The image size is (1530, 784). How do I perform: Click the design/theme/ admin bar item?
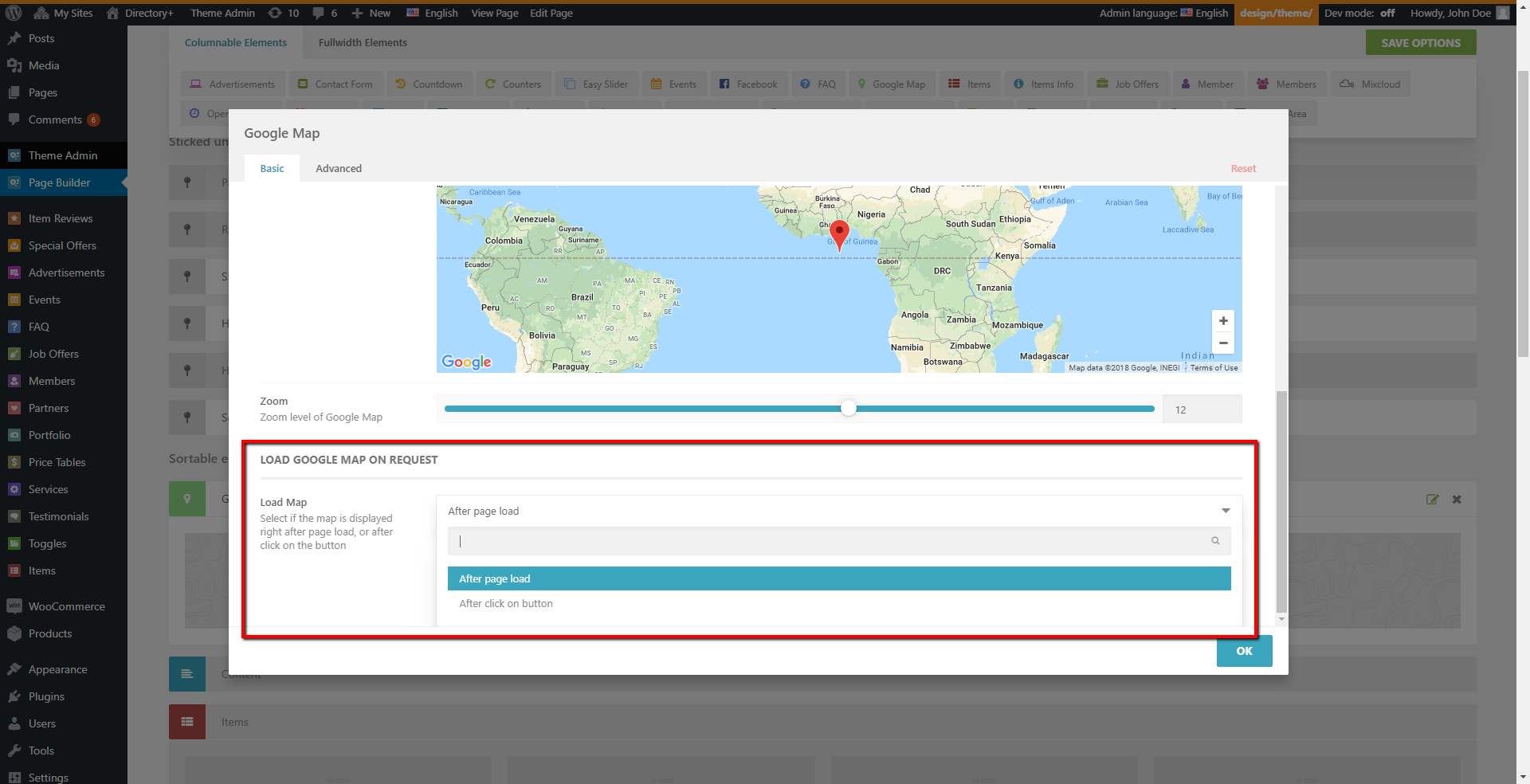click(1276, 13)
